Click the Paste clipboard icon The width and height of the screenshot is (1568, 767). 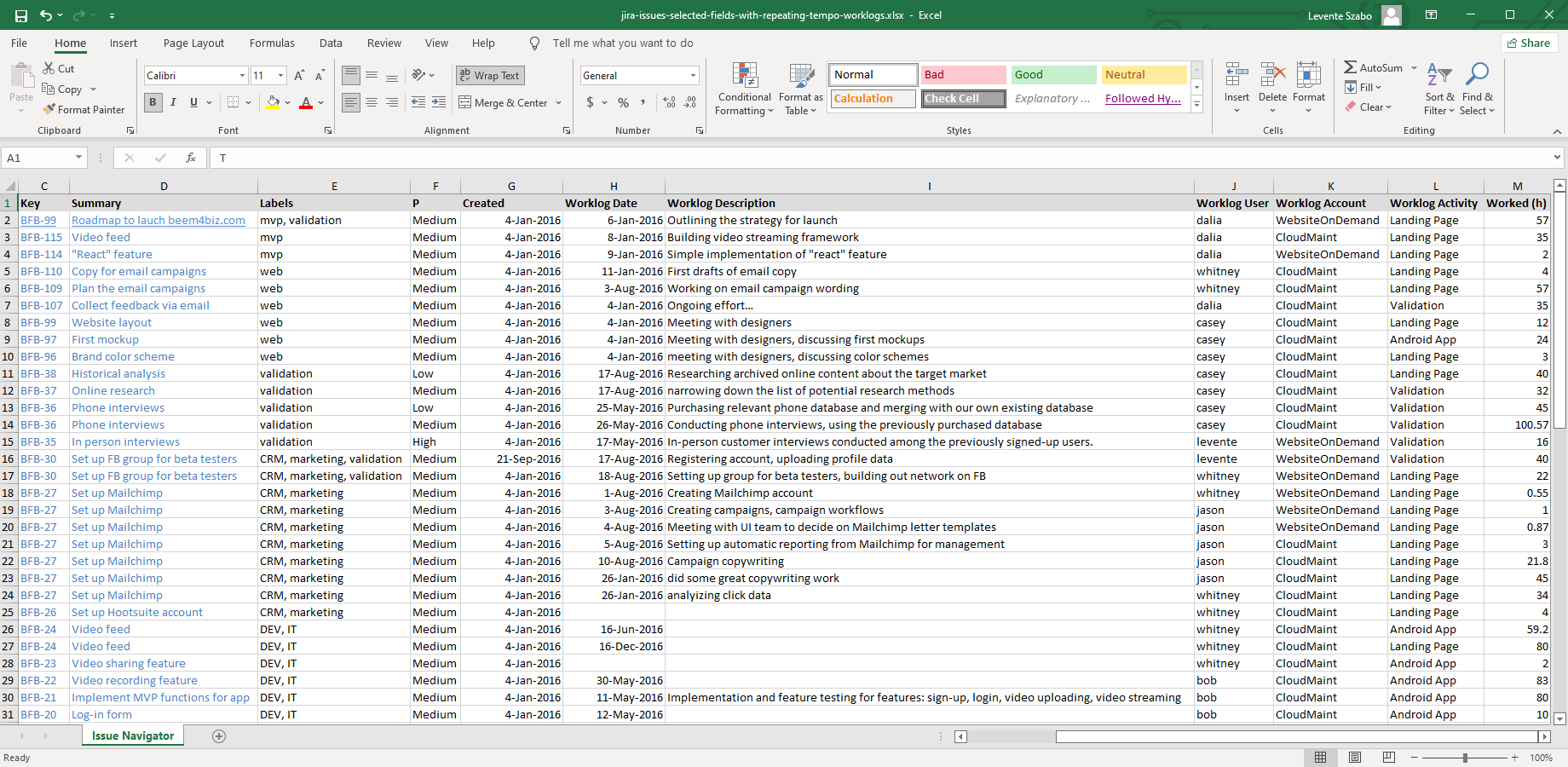(21, 77)
